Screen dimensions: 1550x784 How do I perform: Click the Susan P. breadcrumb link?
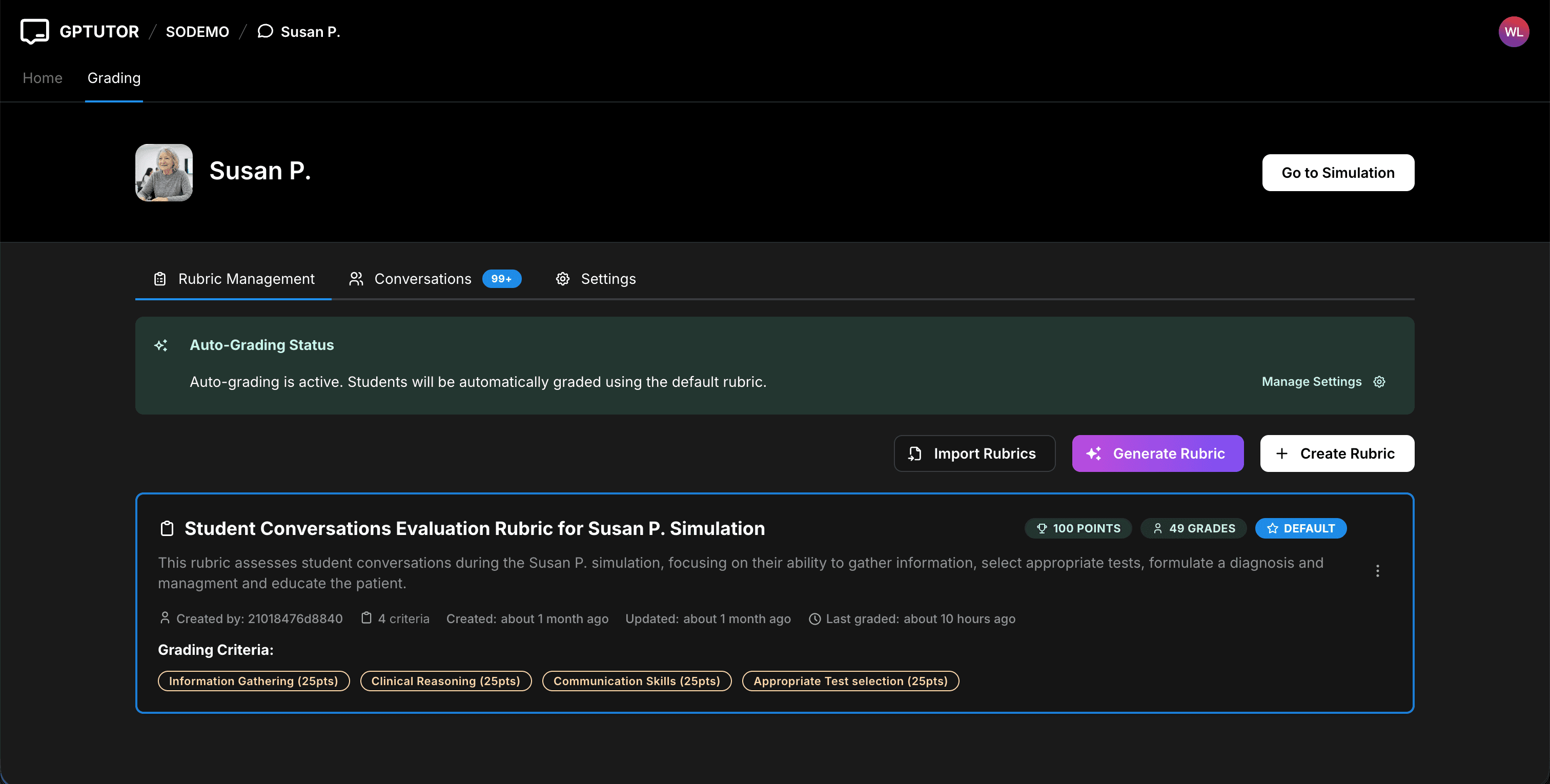(311, 31)
